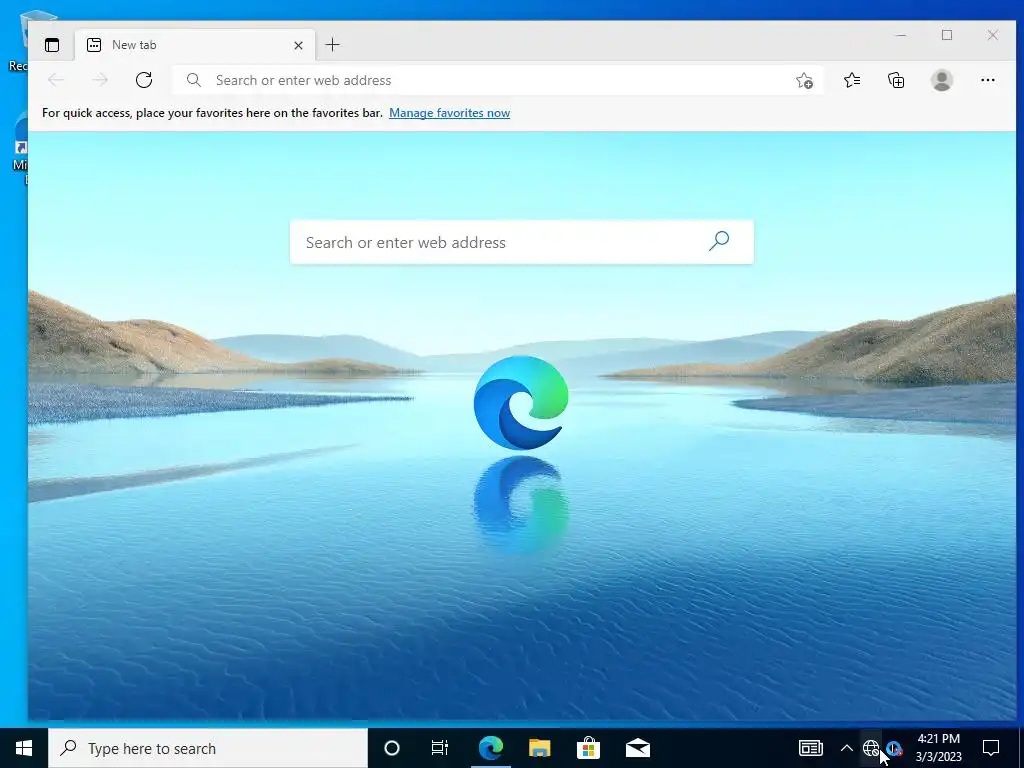
Task: Click Microsoft Edge taskbar icon
Action: pyautogui.click(x=490, y=748)
